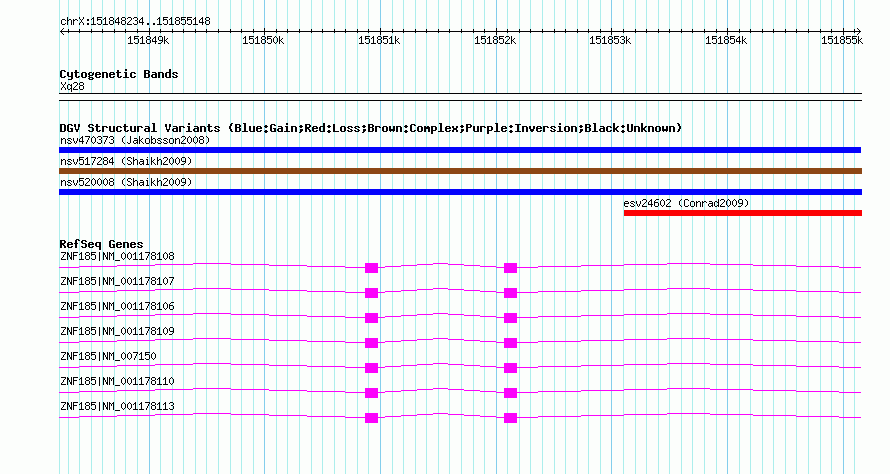Click the Cytogenetic Bands track heading
This screenshot has width=890, height=474.
119,74
